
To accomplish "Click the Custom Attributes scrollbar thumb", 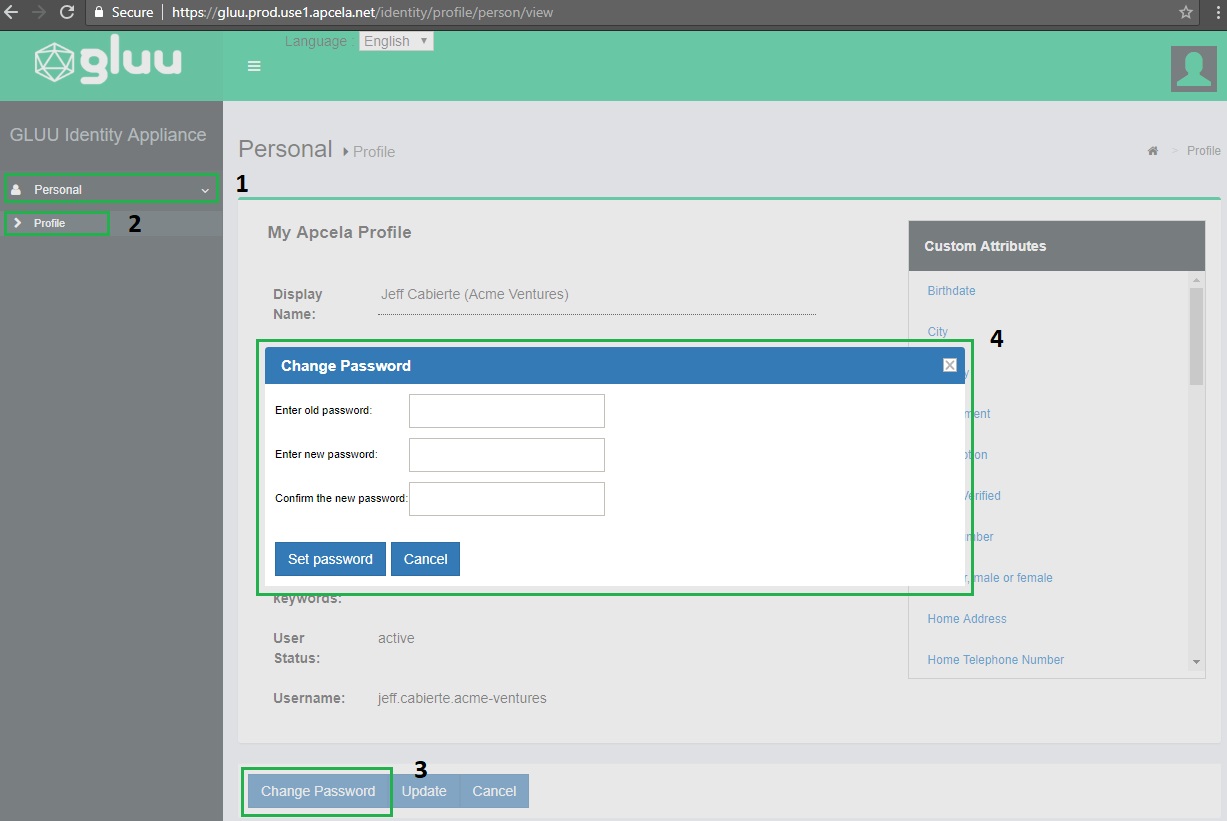I will coord(1197,336).
